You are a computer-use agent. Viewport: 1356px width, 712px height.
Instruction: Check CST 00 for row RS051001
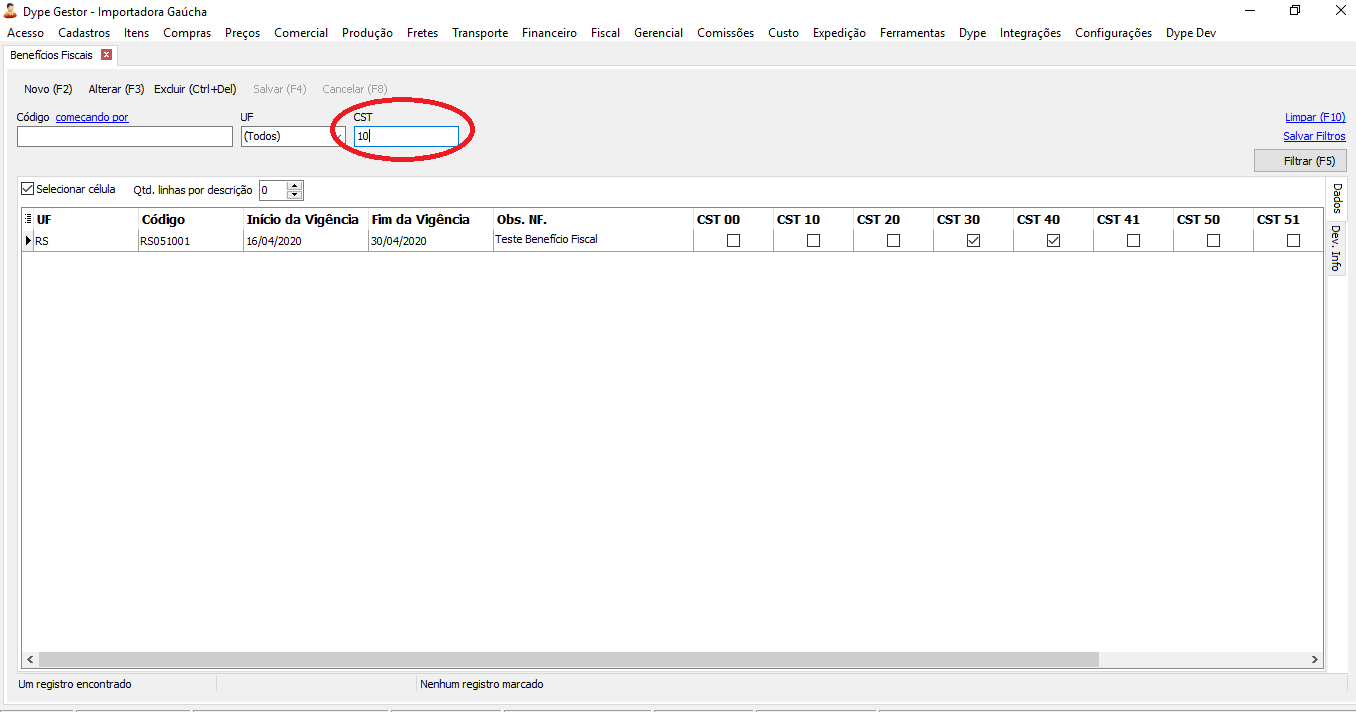point(733,241)
